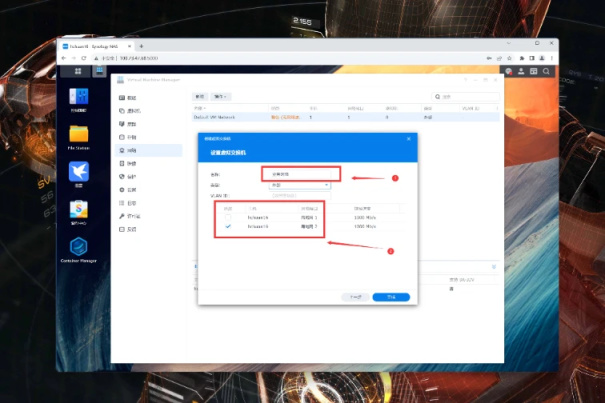Uncheck the second selected network interface
This screenshot has height=403, width=605.
coord(228,226)
